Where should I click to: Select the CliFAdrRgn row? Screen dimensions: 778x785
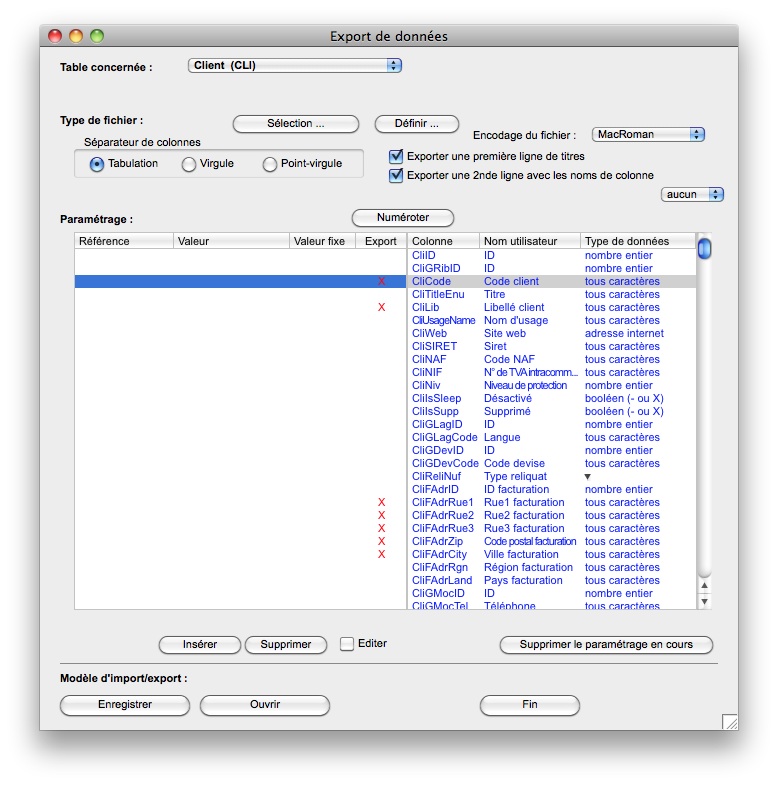coord(385,568)
